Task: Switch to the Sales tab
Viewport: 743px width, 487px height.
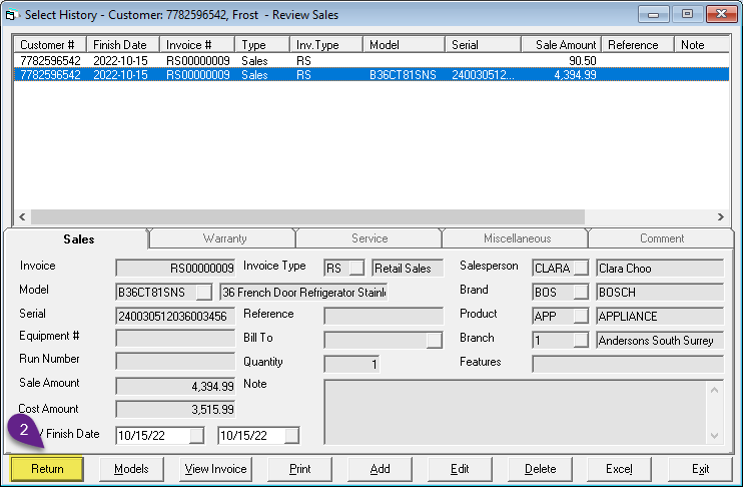Action: point(79,239)
